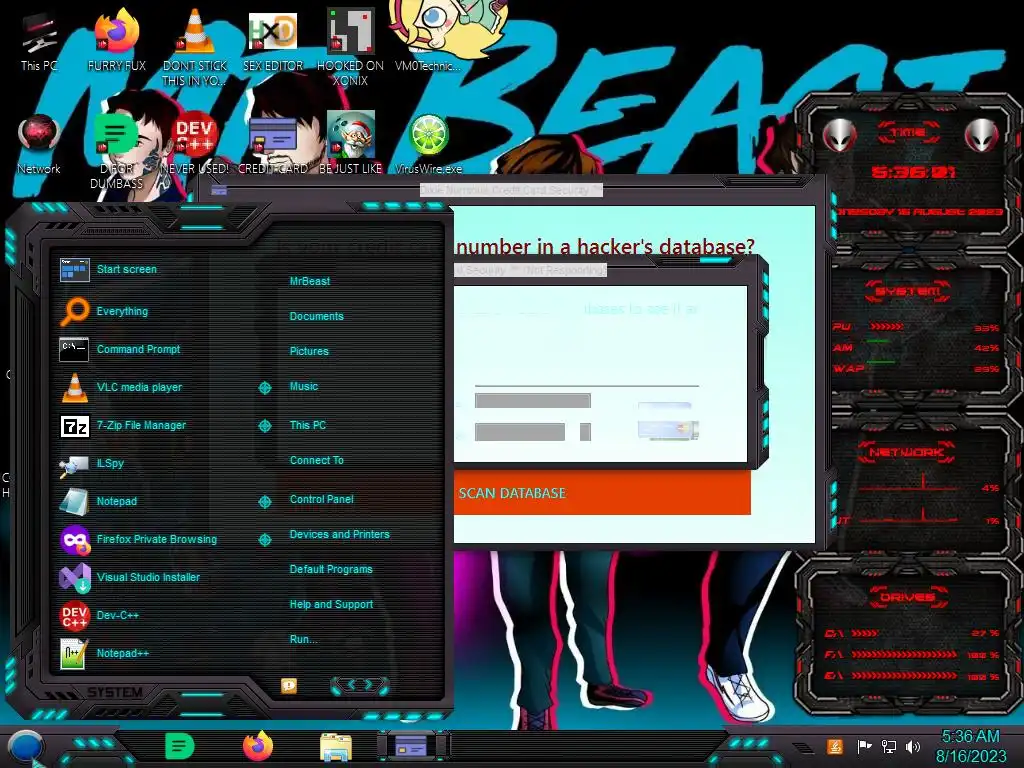Click the small gray CVV field

pyautogui.click(x=585, y=432)
